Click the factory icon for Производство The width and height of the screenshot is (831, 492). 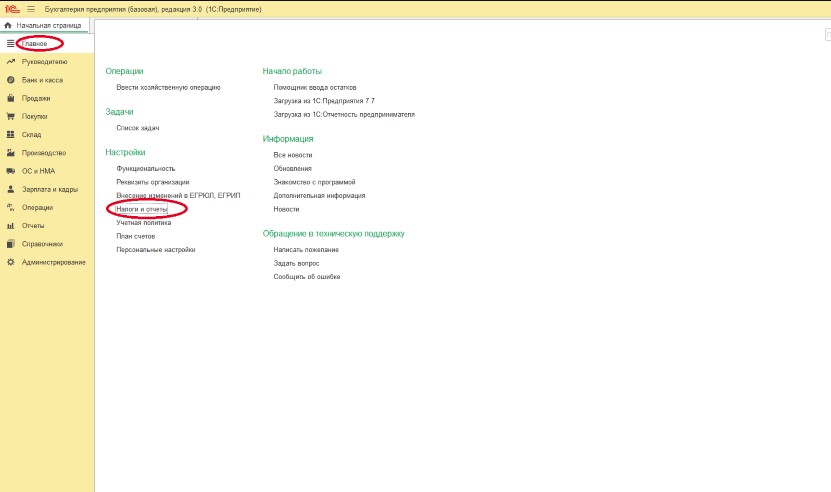10,153
